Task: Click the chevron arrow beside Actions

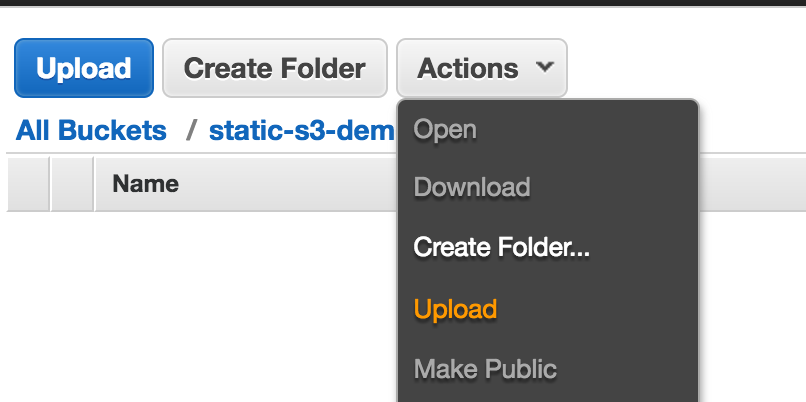Action: pos(544,66)
